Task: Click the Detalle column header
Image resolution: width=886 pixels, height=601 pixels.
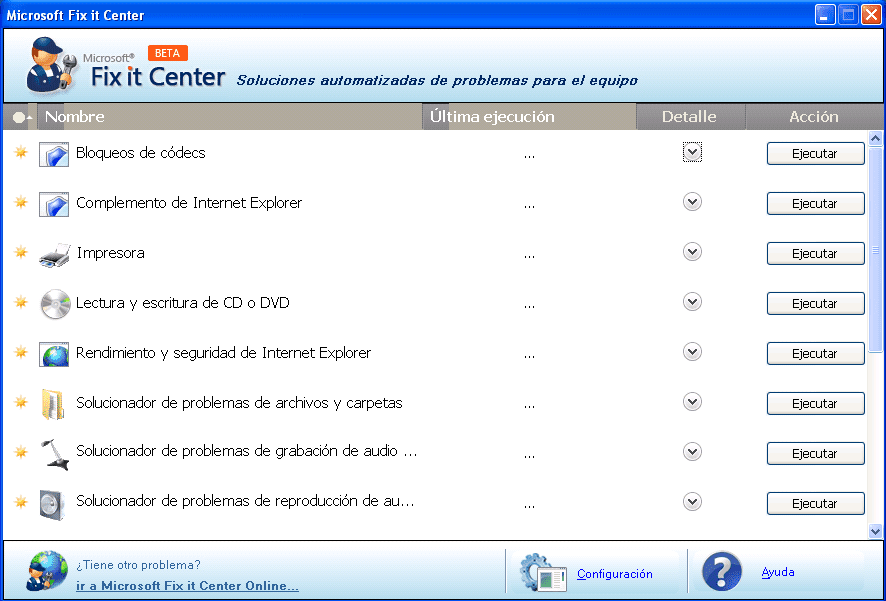Action: click(690, 117)
